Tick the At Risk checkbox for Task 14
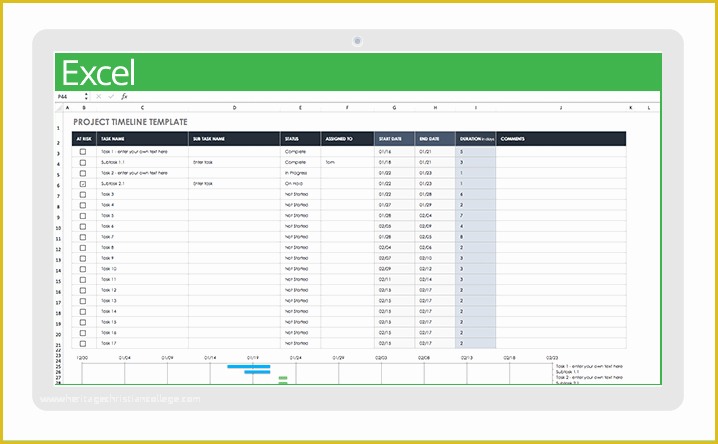Image resolution: width=718 pixels, height=444 pixels. [83, 312]
